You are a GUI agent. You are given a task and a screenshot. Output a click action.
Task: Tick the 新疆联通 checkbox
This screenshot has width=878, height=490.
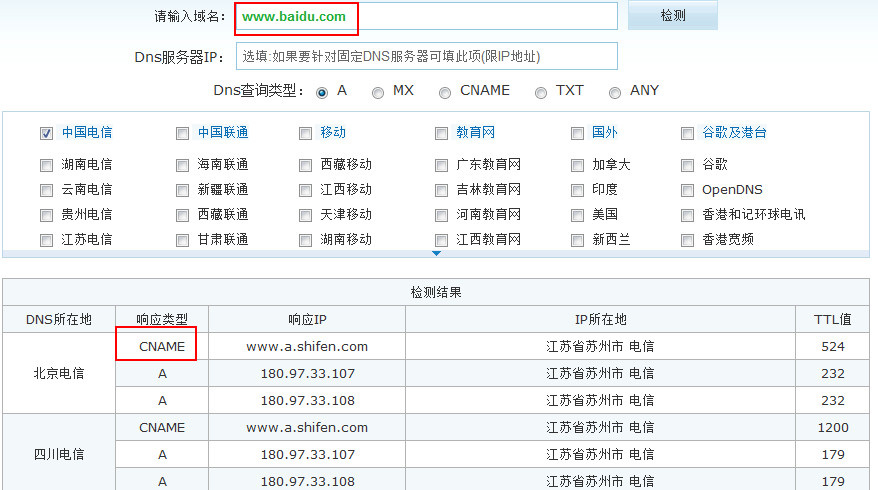(183, 190)
